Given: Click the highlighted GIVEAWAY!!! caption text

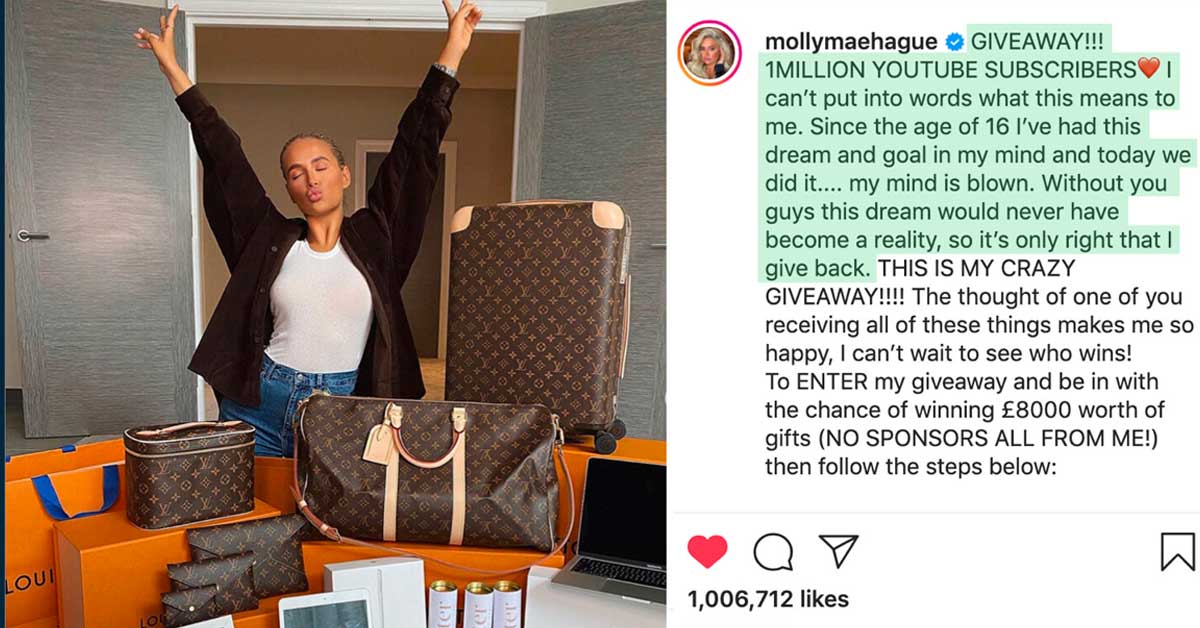Looking at the screenshot, I should tap(1042, 42).
